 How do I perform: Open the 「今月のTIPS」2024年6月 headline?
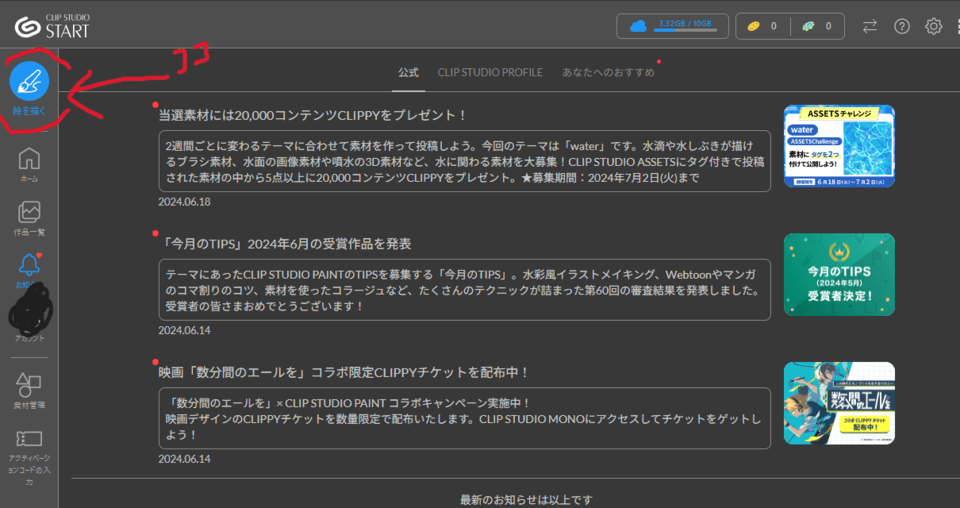click(285, 244)
